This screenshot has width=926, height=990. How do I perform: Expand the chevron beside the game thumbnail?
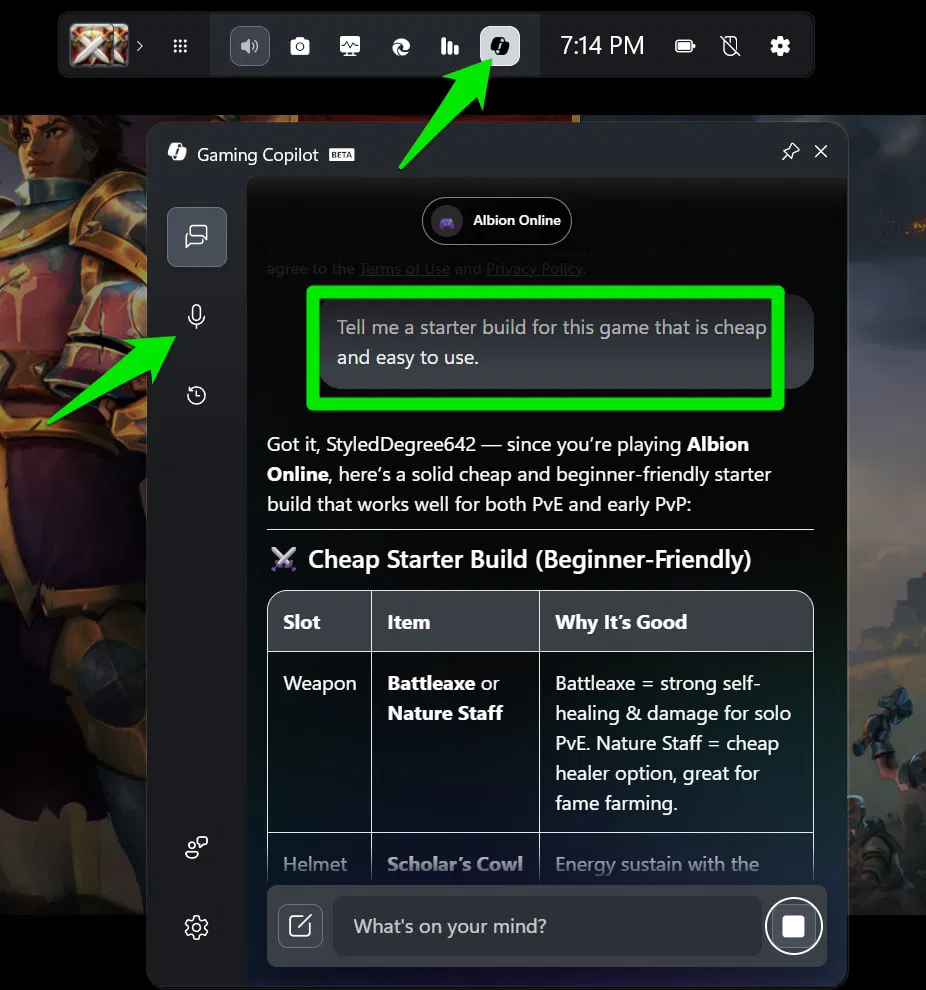(141, 45)
